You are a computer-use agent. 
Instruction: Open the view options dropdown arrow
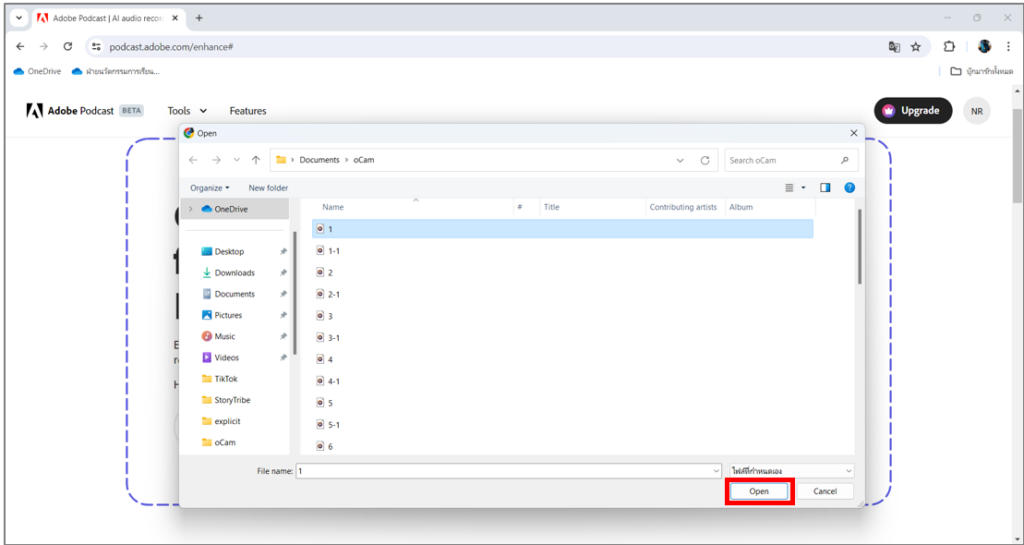803,188
